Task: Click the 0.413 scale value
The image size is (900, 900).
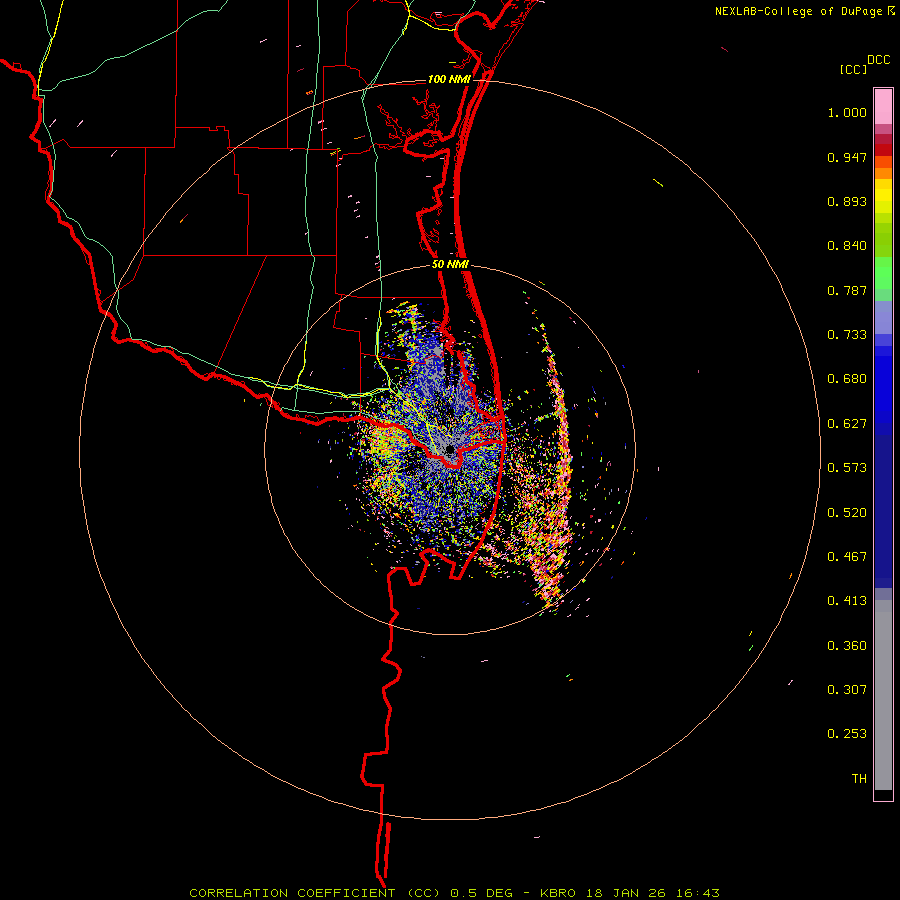Action: point(847,601)
